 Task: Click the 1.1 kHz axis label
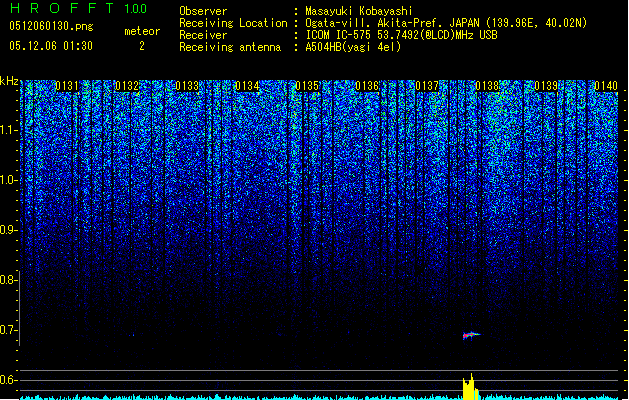click(8, 131)
